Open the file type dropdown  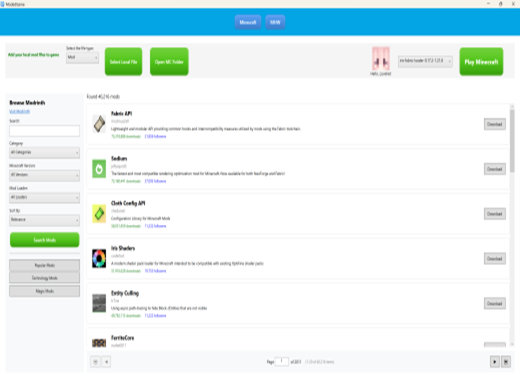pyautogui.click(x=82, y=57)
